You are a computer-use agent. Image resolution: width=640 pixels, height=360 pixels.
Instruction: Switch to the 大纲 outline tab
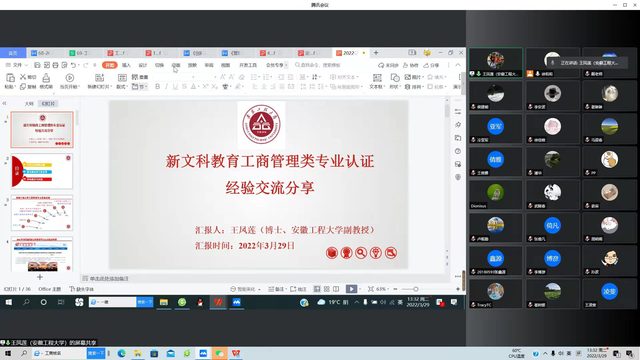(29, 104)
